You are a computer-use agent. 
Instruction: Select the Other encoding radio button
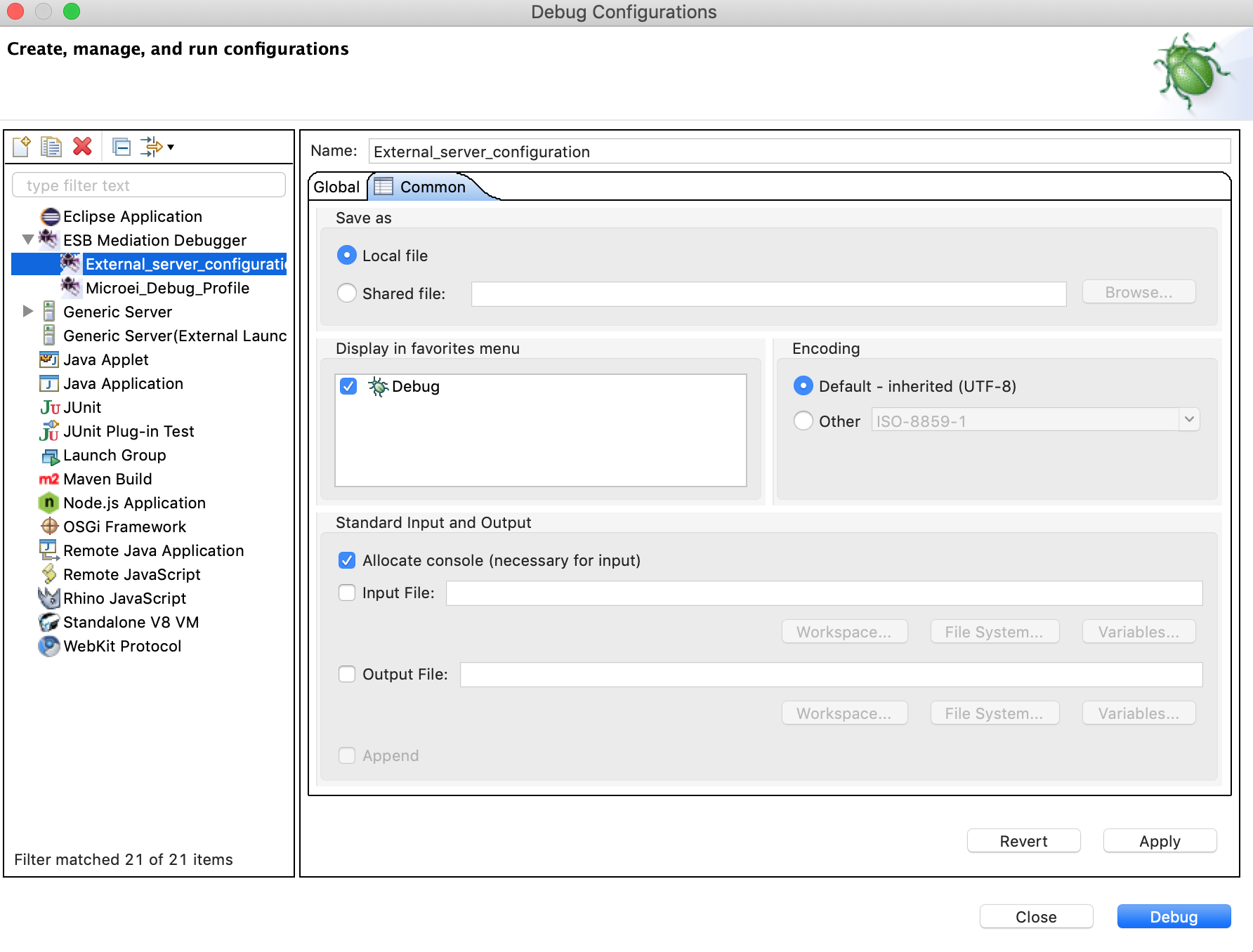pyautogui.click(x=803, y=421)
